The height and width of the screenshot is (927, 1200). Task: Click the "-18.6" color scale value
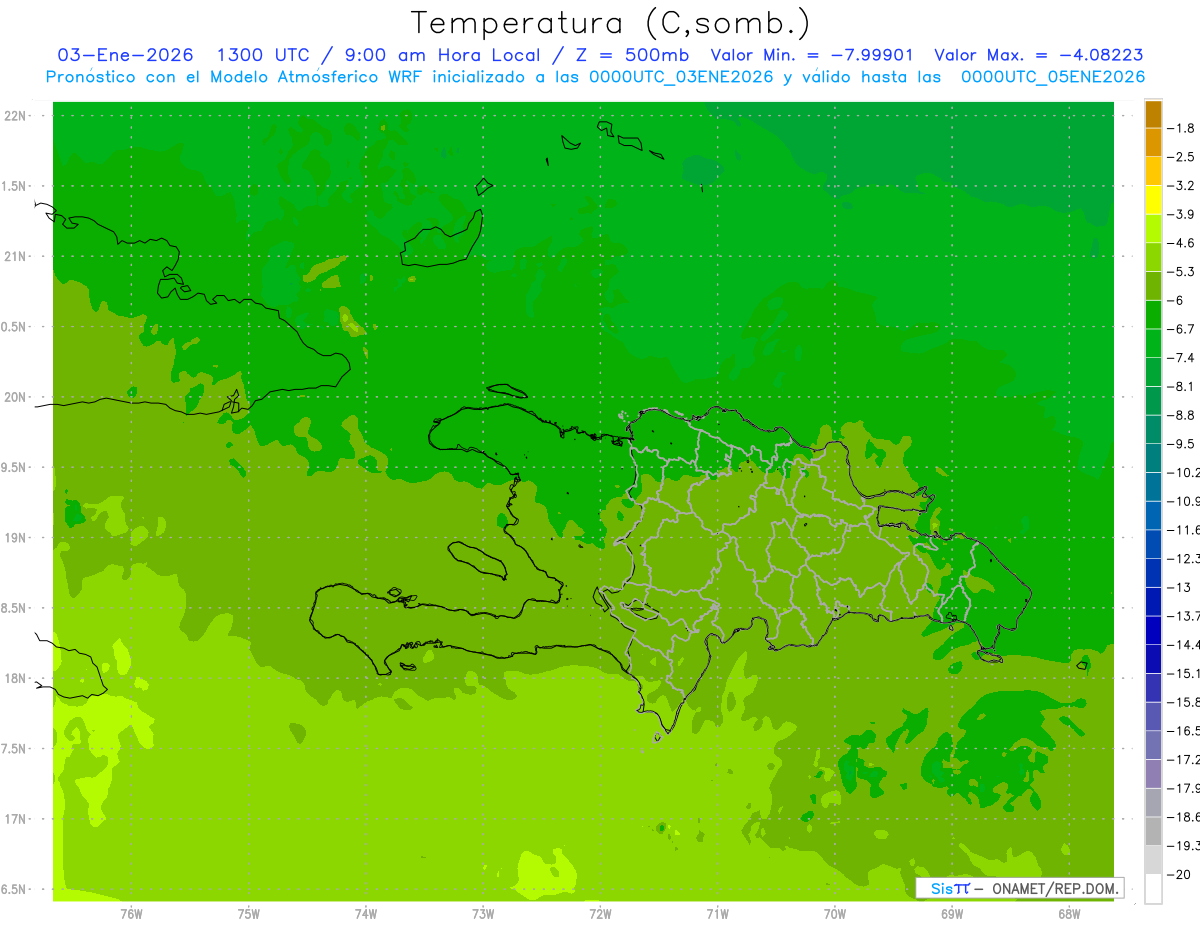point(1183,817)
